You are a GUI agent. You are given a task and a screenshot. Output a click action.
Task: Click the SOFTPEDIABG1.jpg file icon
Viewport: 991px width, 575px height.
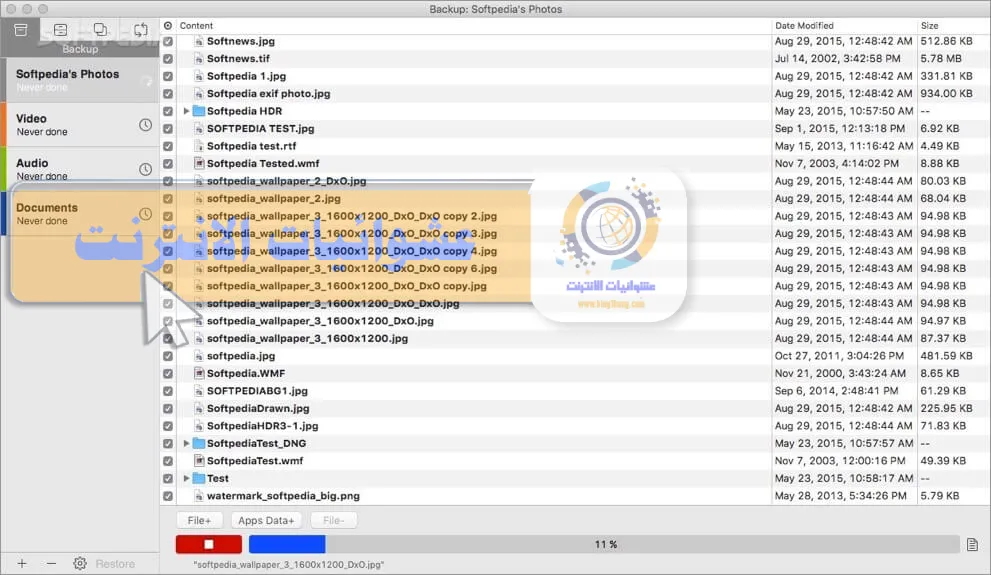pyautogui.click(x=198, y=391)
